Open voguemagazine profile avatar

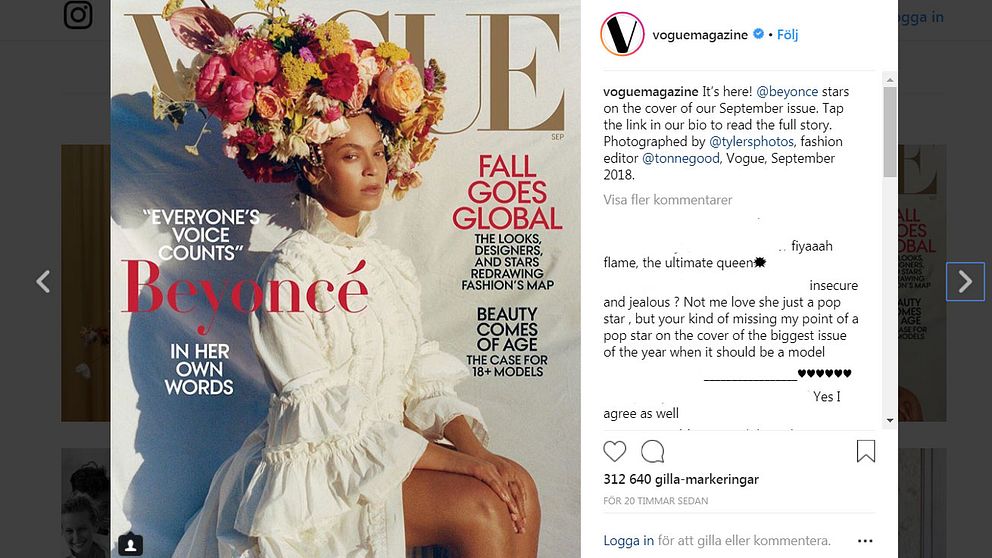click(622, 34)
